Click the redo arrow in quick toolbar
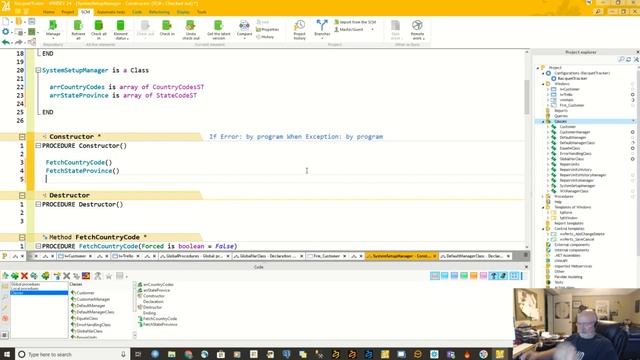Image resolution: width=640 pixels, height=360 pixels. click(18, 42)
